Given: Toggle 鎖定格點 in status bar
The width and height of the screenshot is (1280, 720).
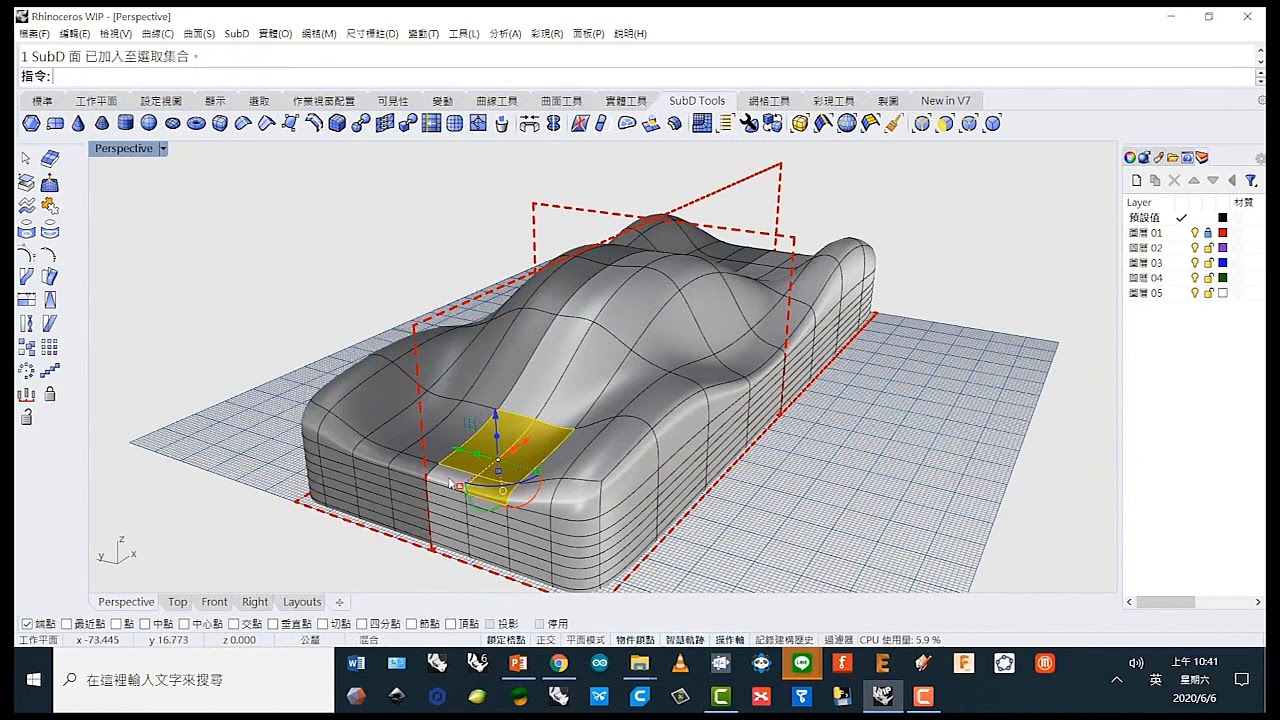Looking at the screenshot, I should [506, 640].
